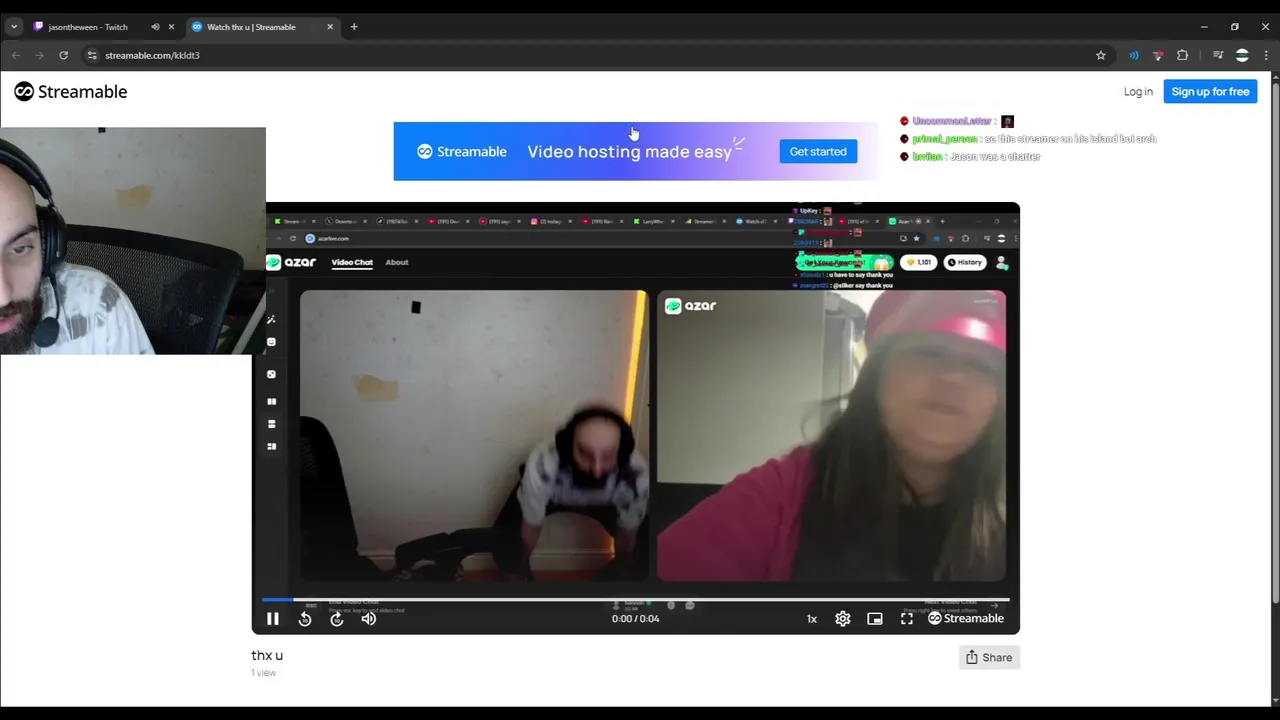Screen dimensions: 1280x720
Task: Click Log in link
Action: 1138,91
